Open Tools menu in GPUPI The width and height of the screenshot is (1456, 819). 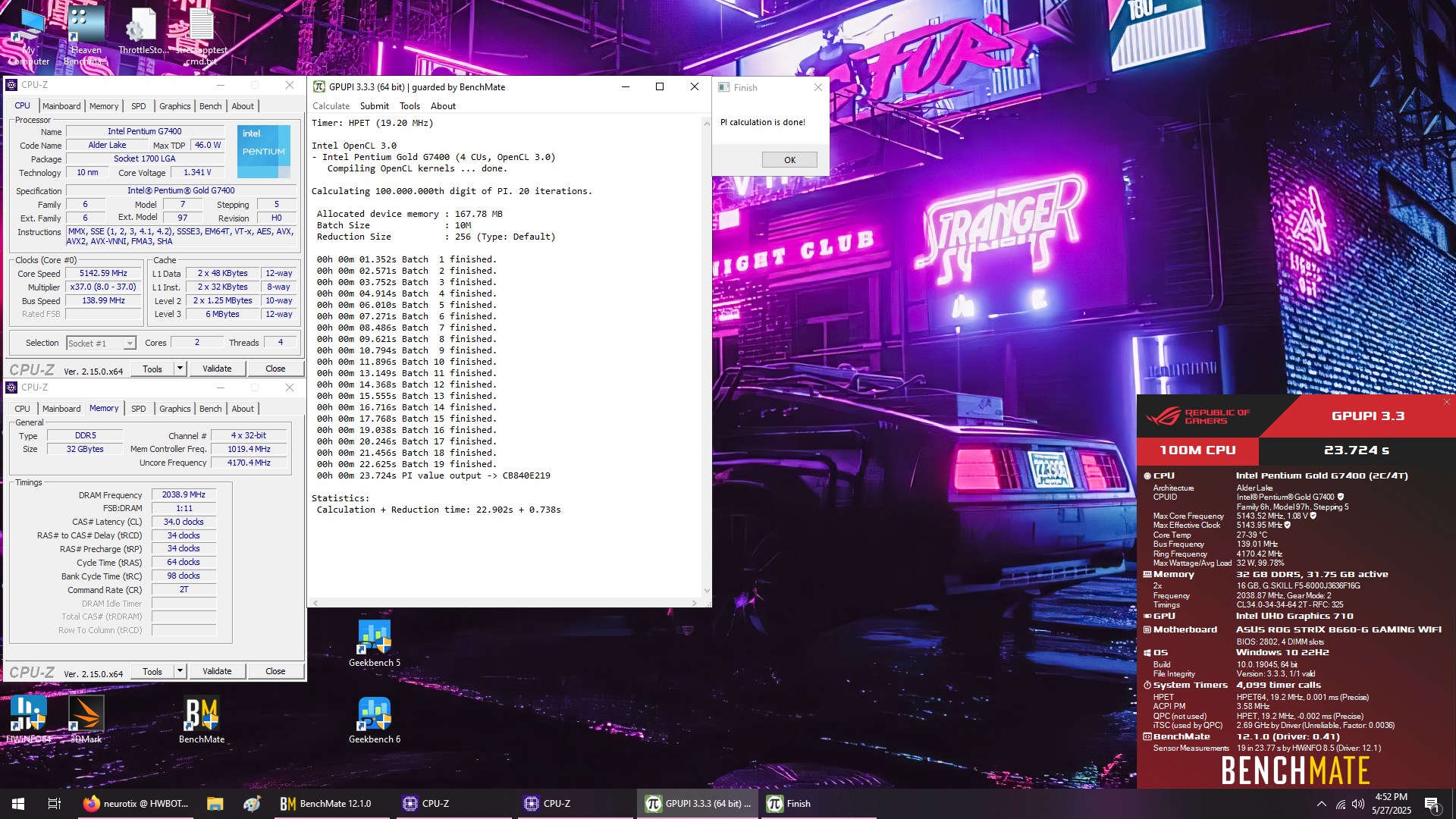[409, 106]
